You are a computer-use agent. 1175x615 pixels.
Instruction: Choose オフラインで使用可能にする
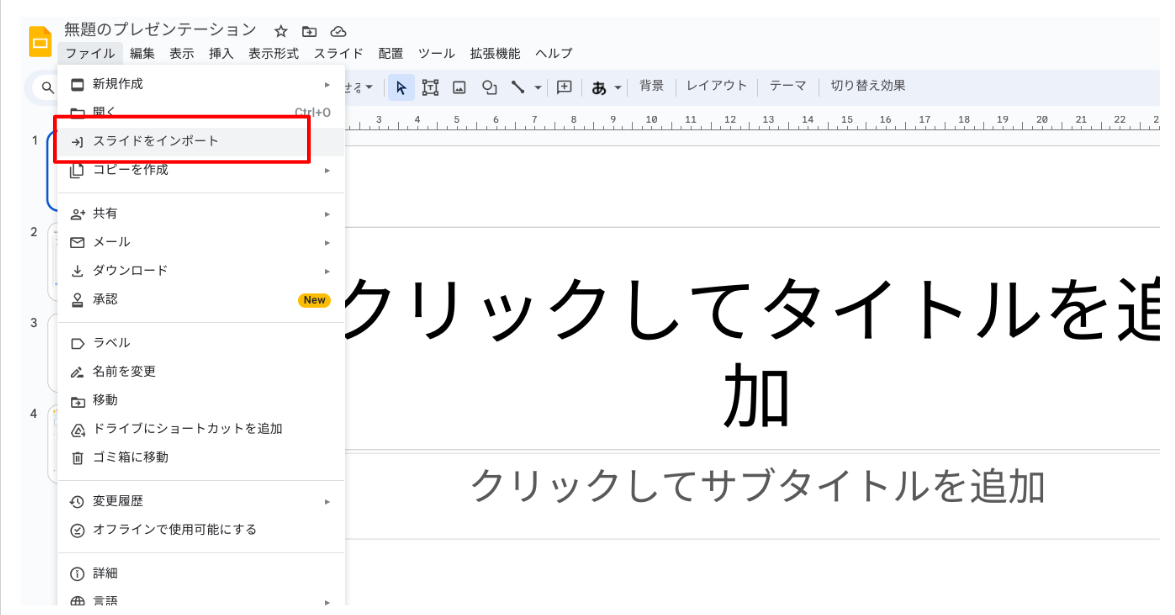click(201, 530)
